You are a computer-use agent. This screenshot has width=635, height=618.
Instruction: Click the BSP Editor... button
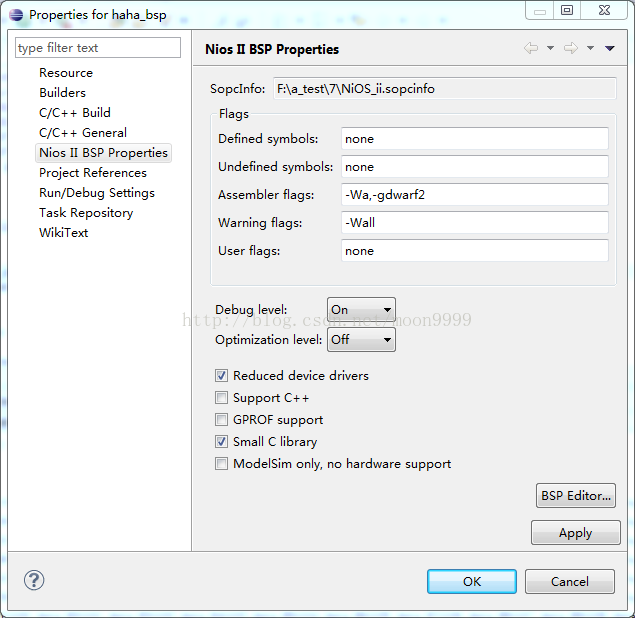point(576,496)
